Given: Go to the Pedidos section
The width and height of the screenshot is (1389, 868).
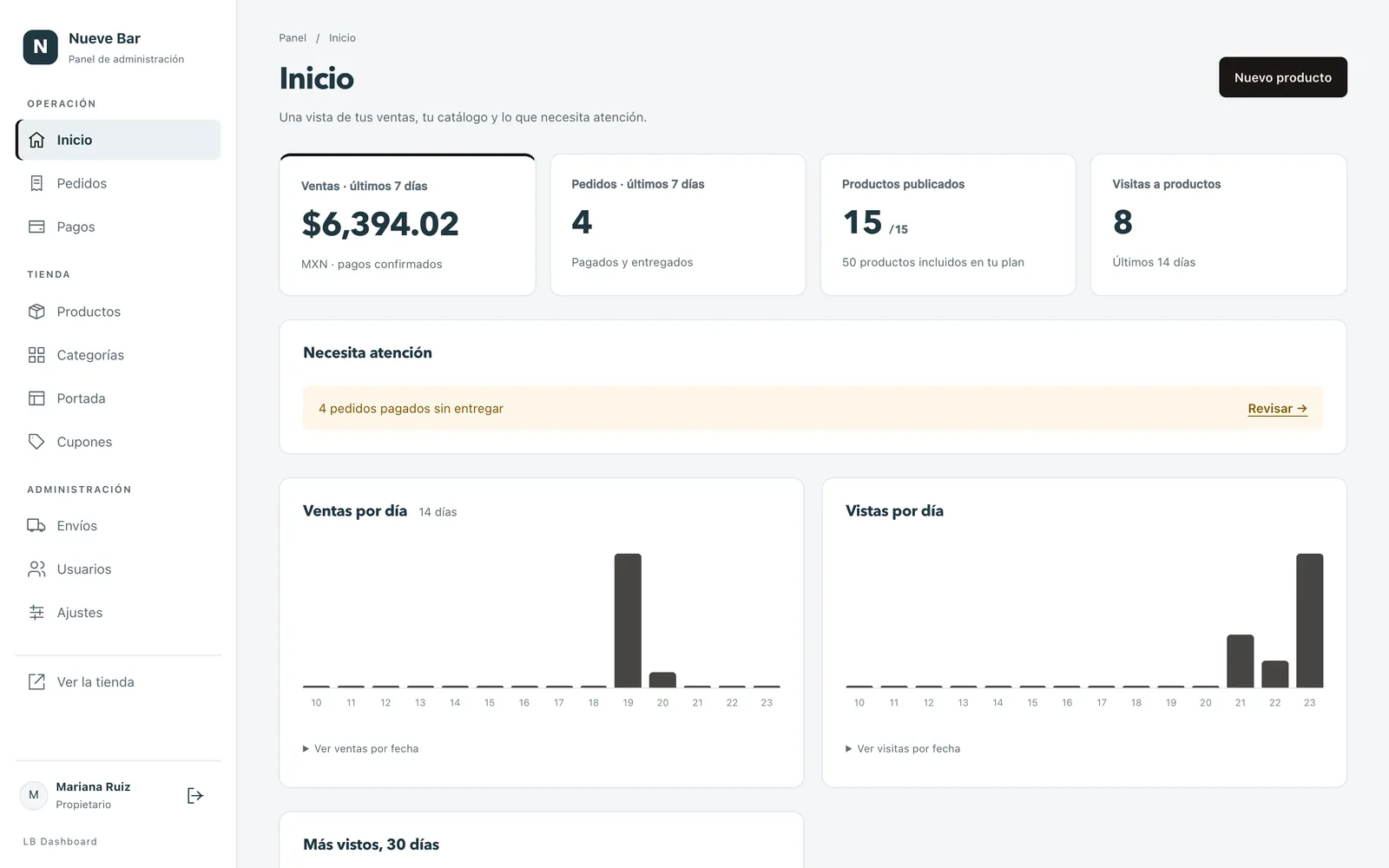Looking at the screenshot, I should tap(118, 183).
